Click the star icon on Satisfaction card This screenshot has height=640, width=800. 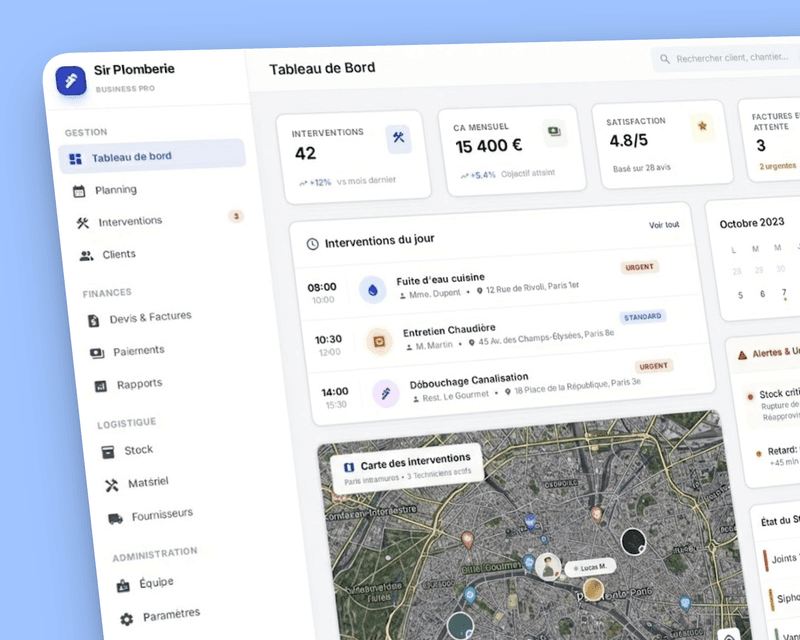[x=702, y=126]
